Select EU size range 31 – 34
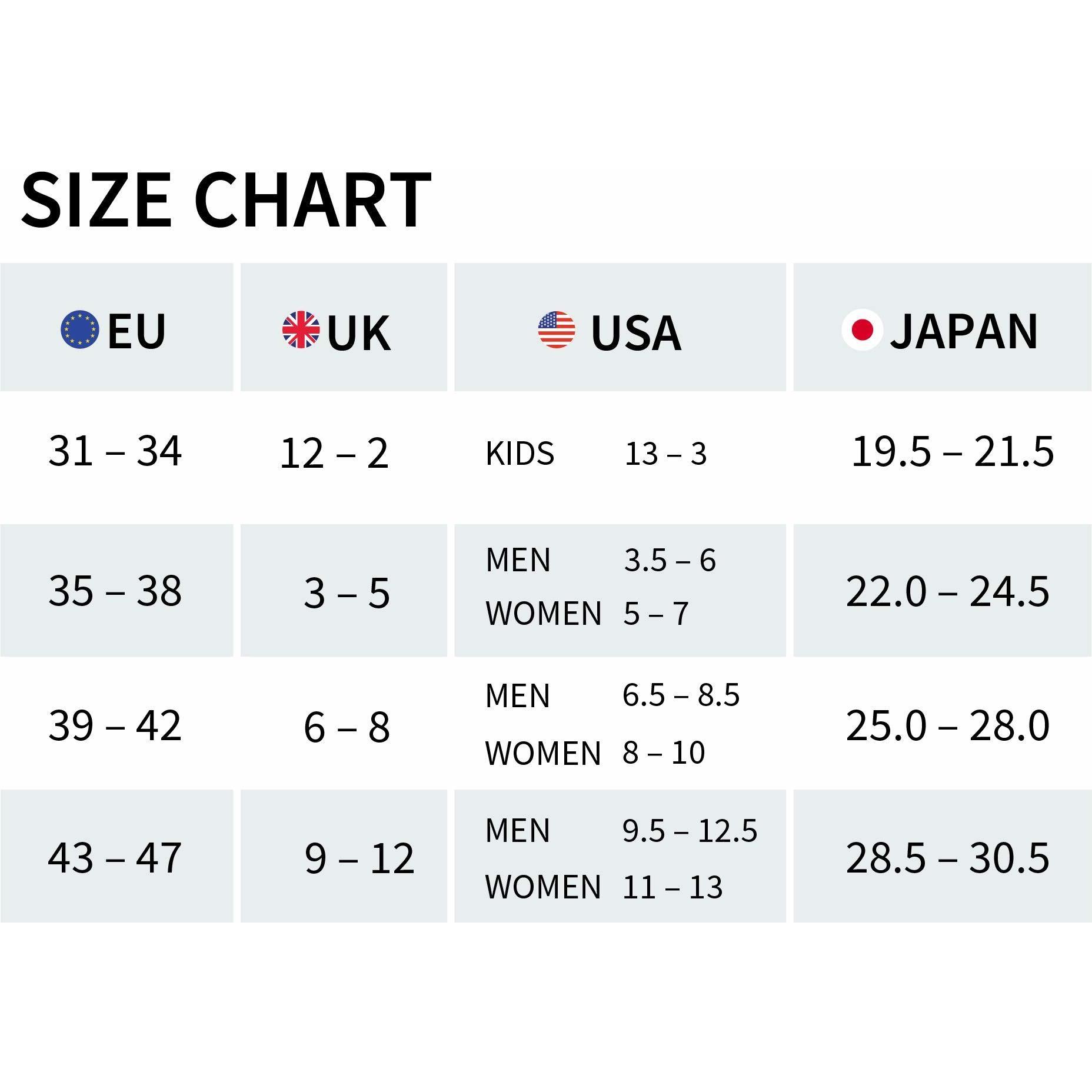The image size is (1092, 1092). (x=115, y=451)
